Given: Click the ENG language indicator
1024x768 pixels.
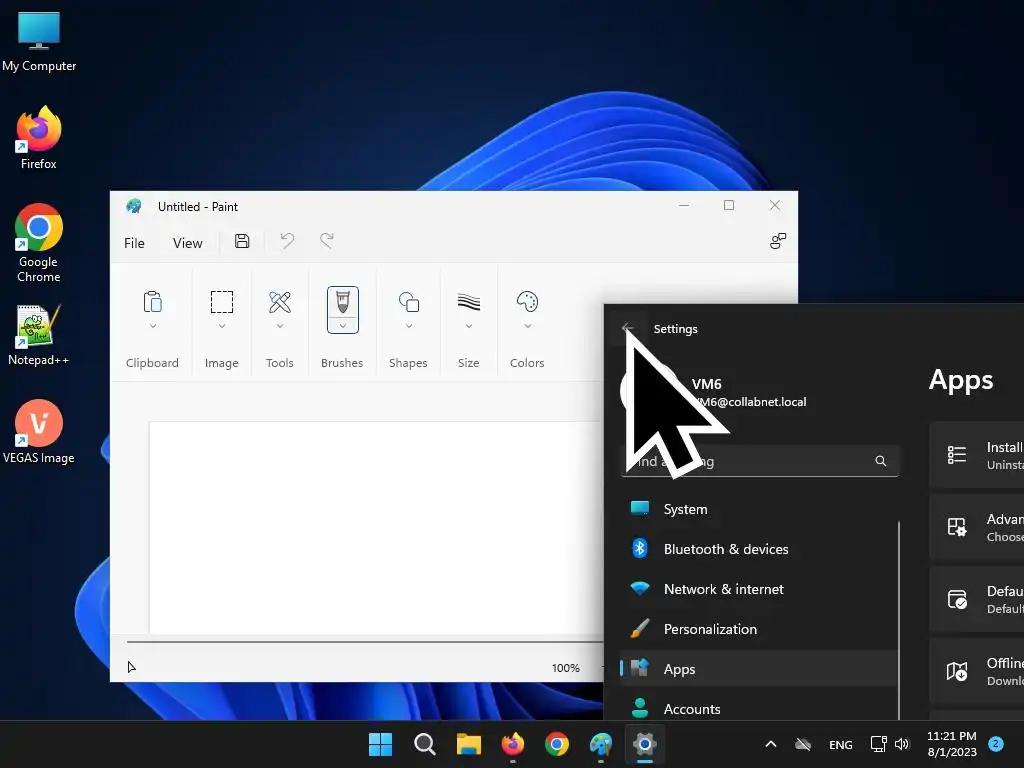Looking at the screenshot, I should (x=840, y=744).
